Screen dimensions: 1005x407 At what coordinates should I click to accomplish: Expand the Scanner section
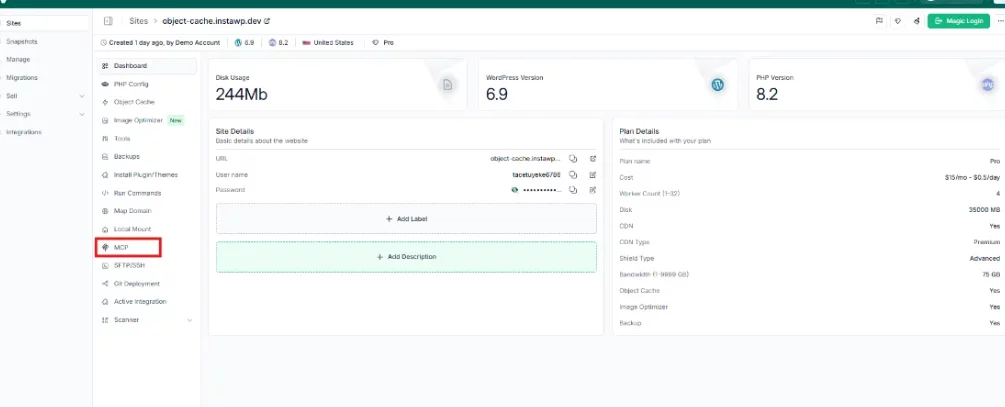[189, 320]
